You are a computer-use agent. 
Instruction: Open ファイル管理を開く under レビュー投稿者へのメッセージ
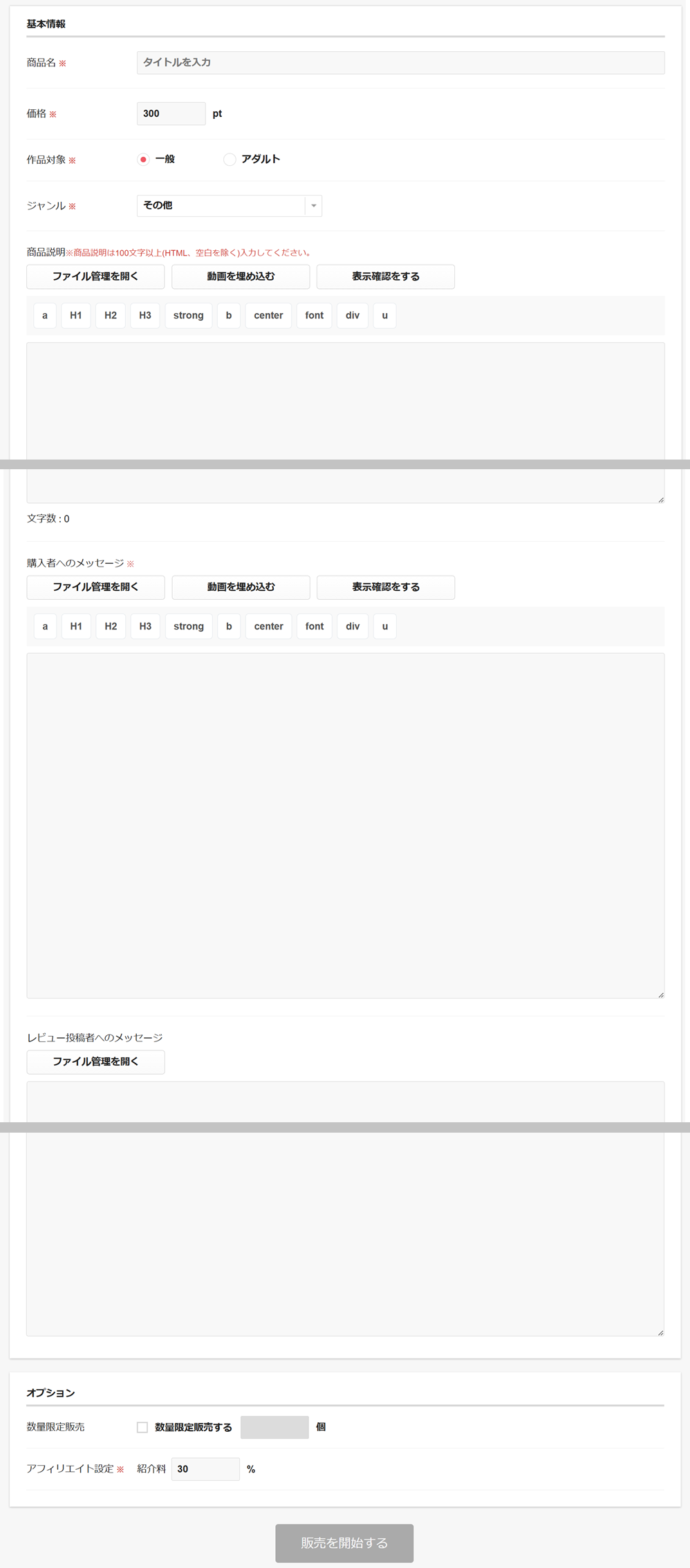95,1061
